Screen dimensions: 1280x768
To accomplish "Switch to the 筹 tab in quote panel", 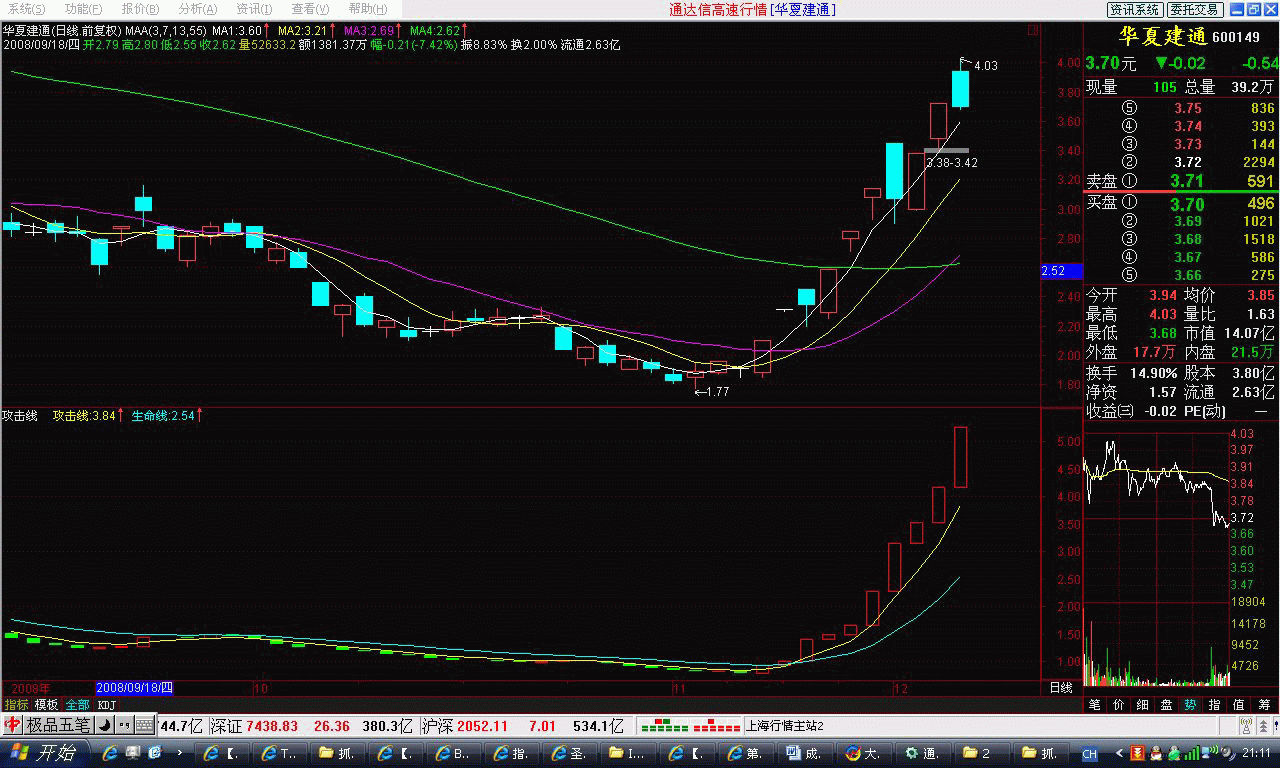I will point(1265,705).
